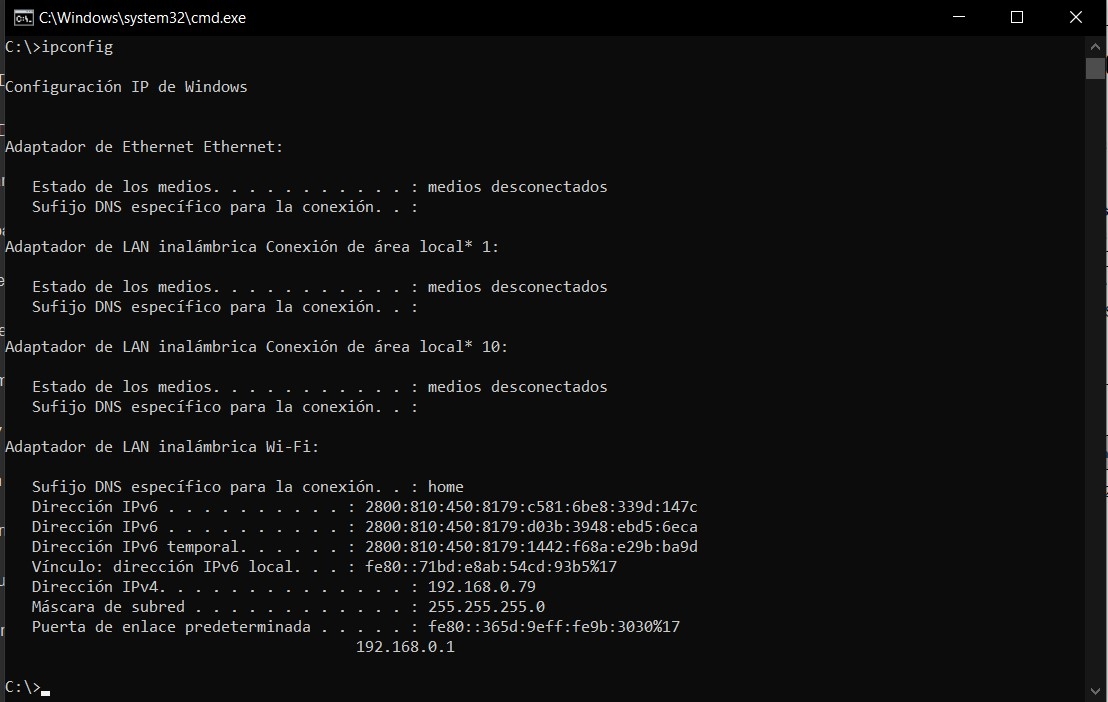This screenshot has height=702, width=1108.
Task: Click the scrollbar up arrow
Action: coord(1095,47)
